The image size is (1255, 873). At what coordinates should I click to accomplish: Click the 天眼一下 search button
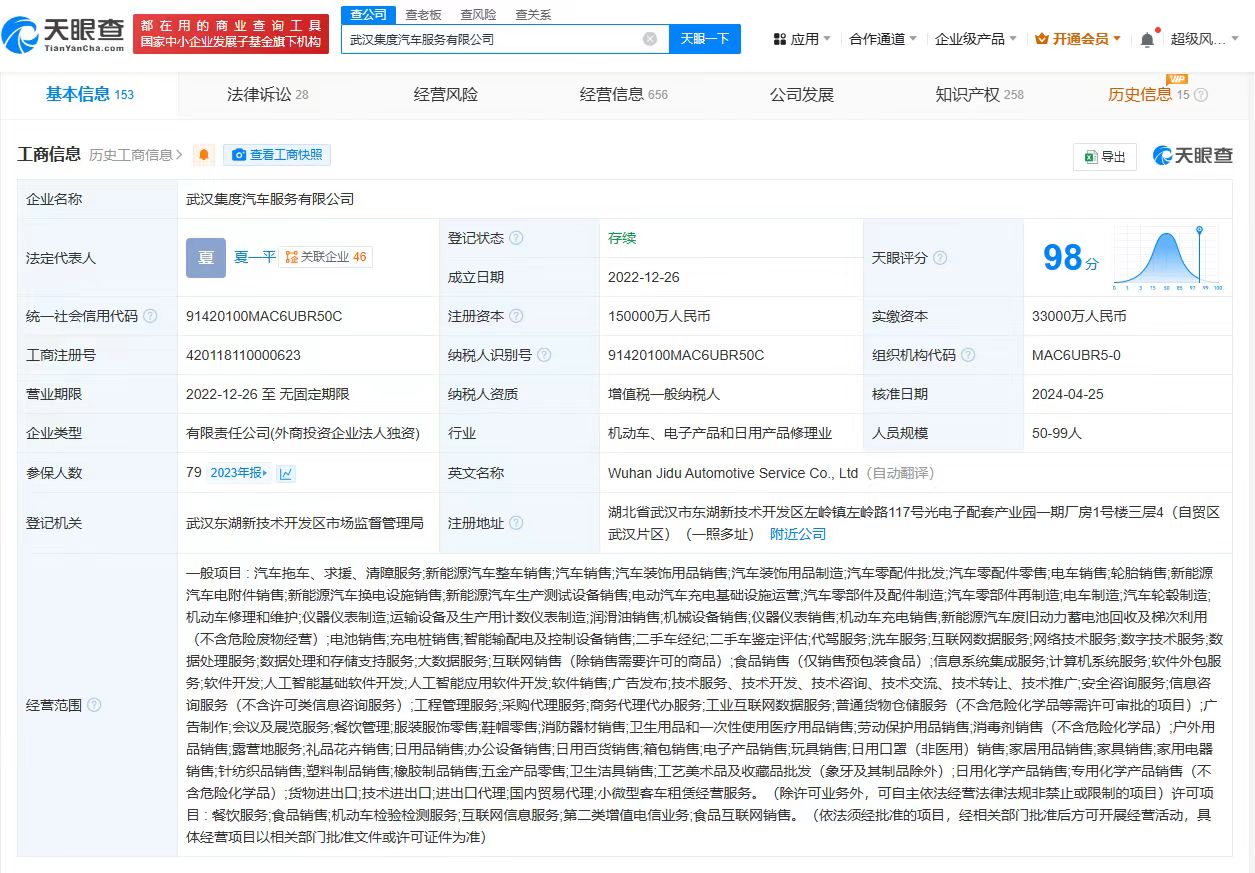(x=705, y=39)
